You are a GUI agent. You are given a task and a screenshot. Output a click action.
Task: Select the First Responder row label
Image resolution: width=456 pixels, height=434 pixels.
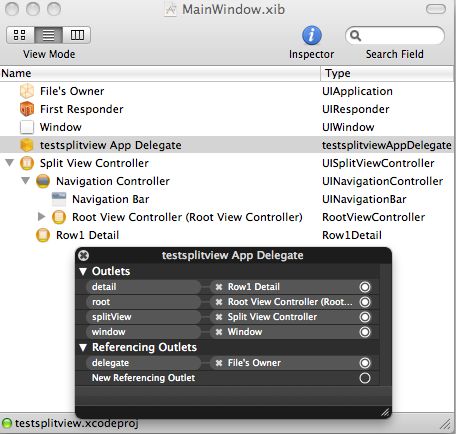(82, 109)
